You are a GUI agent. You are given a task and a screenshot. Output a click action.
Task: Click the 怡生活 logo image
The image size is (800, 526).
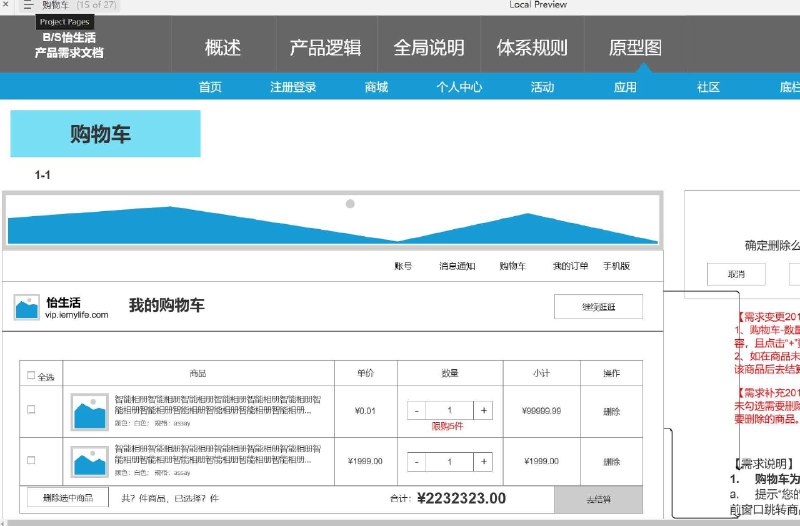26,307
